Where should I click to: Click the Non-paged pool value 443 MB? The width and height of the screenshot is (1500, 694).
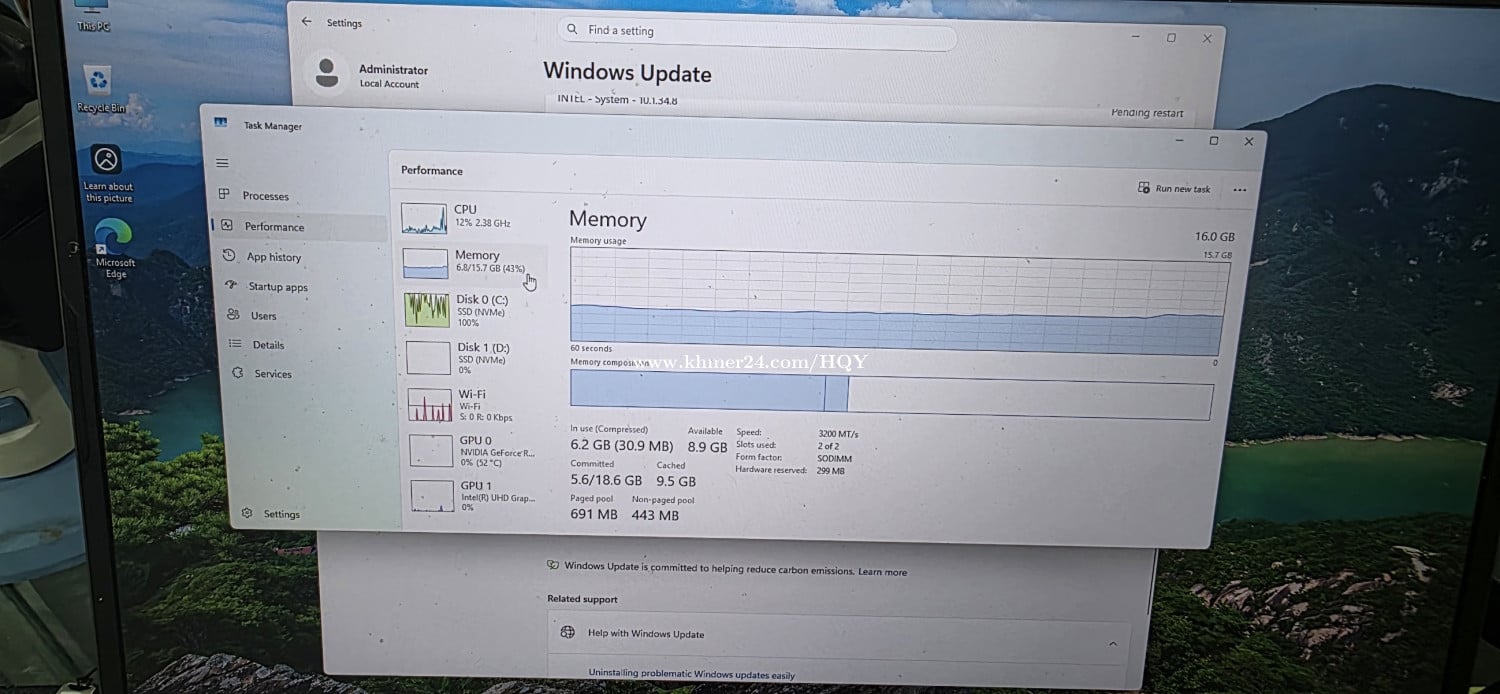click(655, 515)
